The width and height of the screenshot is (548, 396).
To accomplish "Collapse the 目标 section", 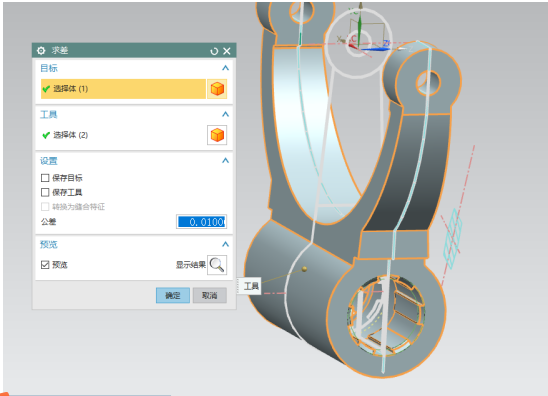I will tap(225, 68).
